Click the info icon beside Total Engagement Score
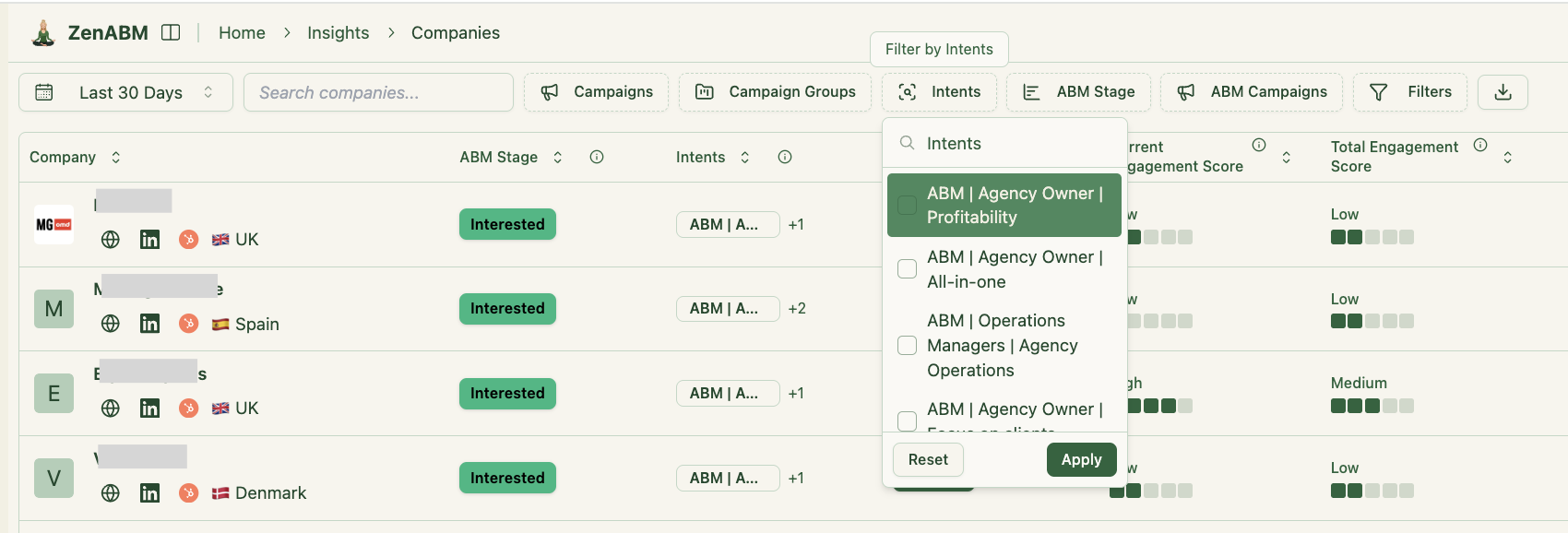Viewport: 1568px width, 533px height. (x=1480, y=145)
